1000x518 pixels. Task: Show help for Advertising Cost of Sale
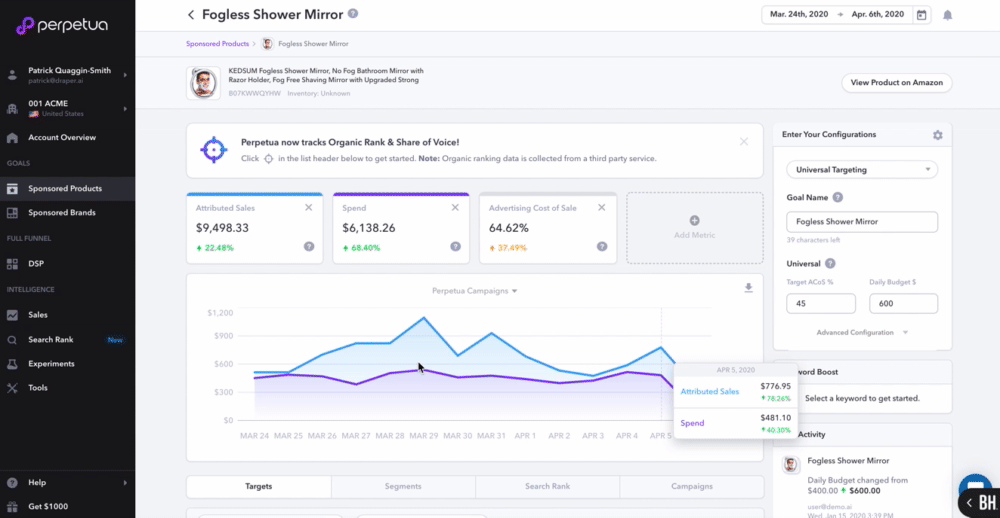pos(601,247)
